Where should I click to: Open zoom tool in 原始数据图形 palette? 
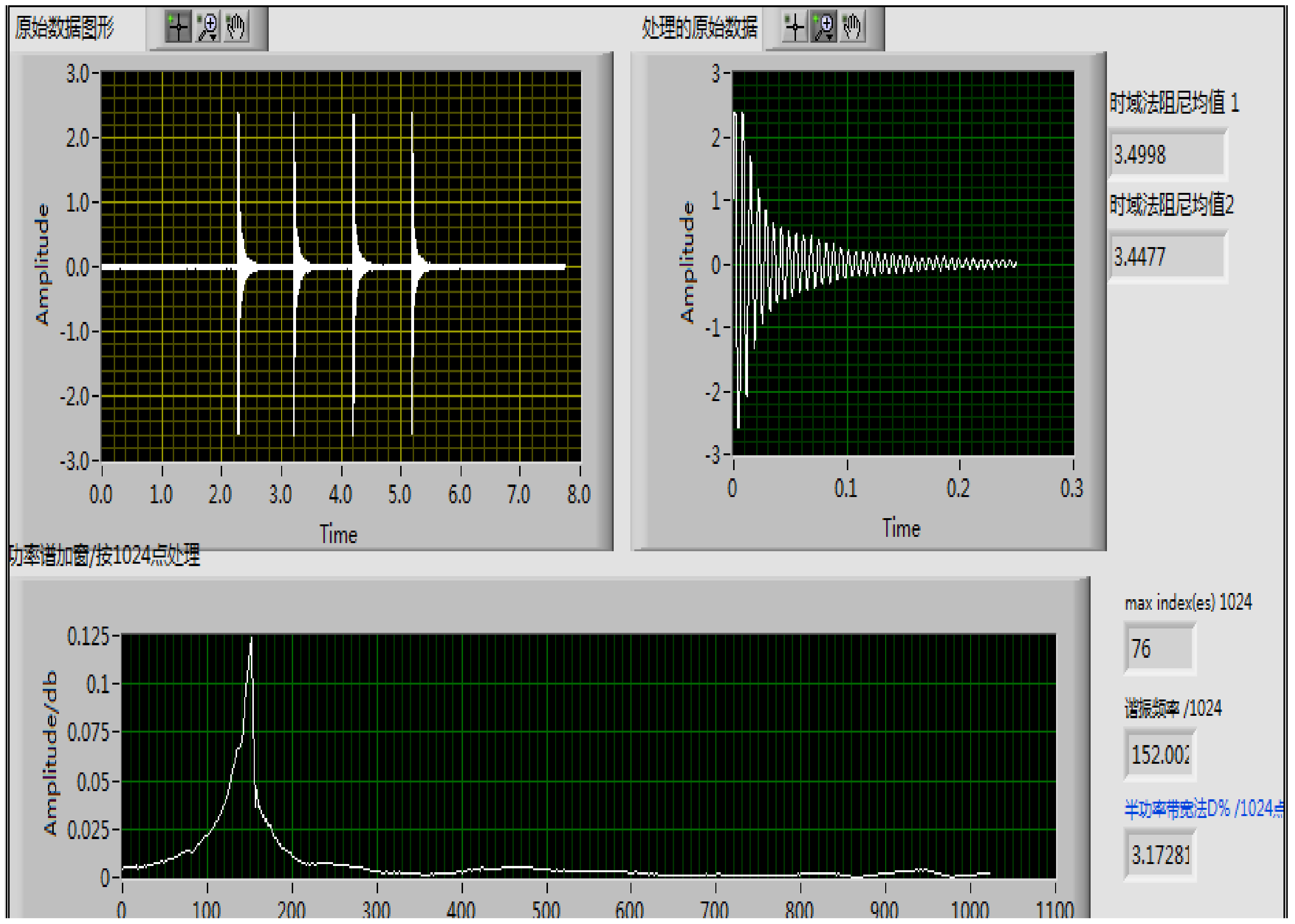tap(207, 27)
